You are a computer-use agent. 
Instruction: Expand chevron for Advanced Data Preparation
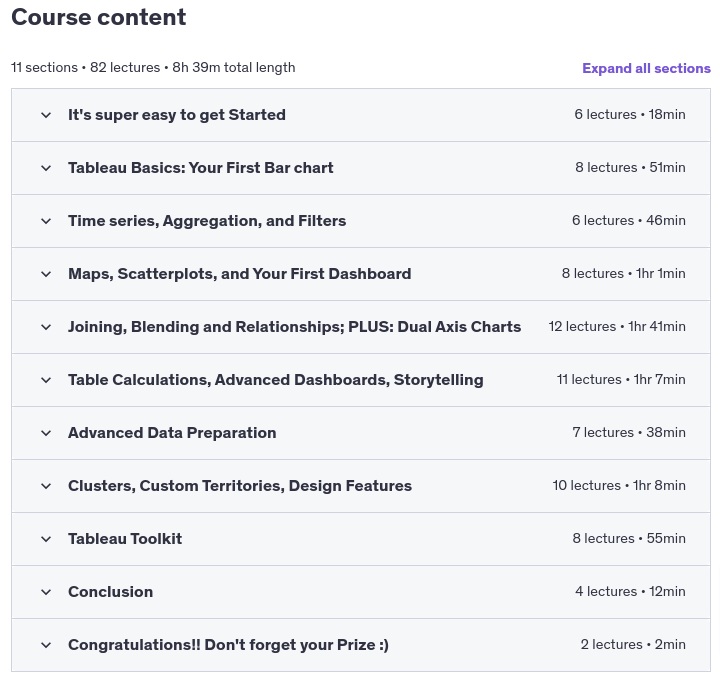pos(46,433)
